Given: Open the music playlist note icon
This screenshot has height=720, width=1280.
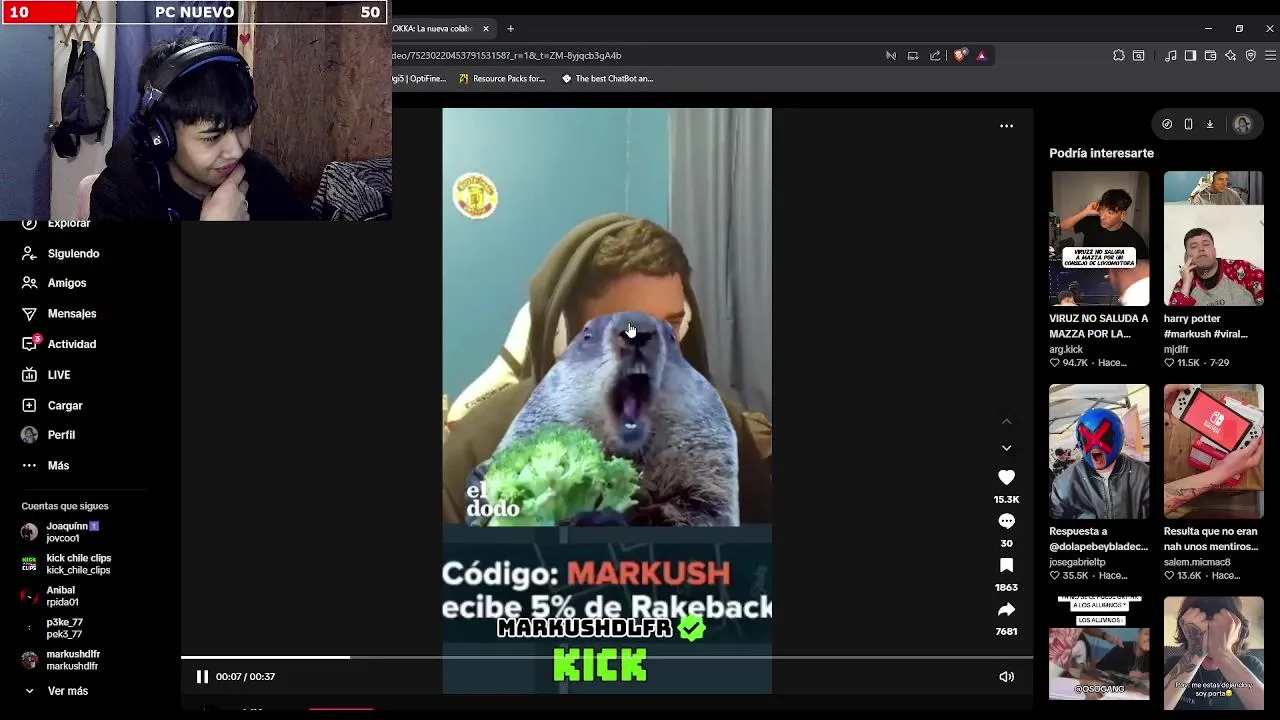Looking at the screenshot, I should pyautogui.click(x=1170, y=56).
